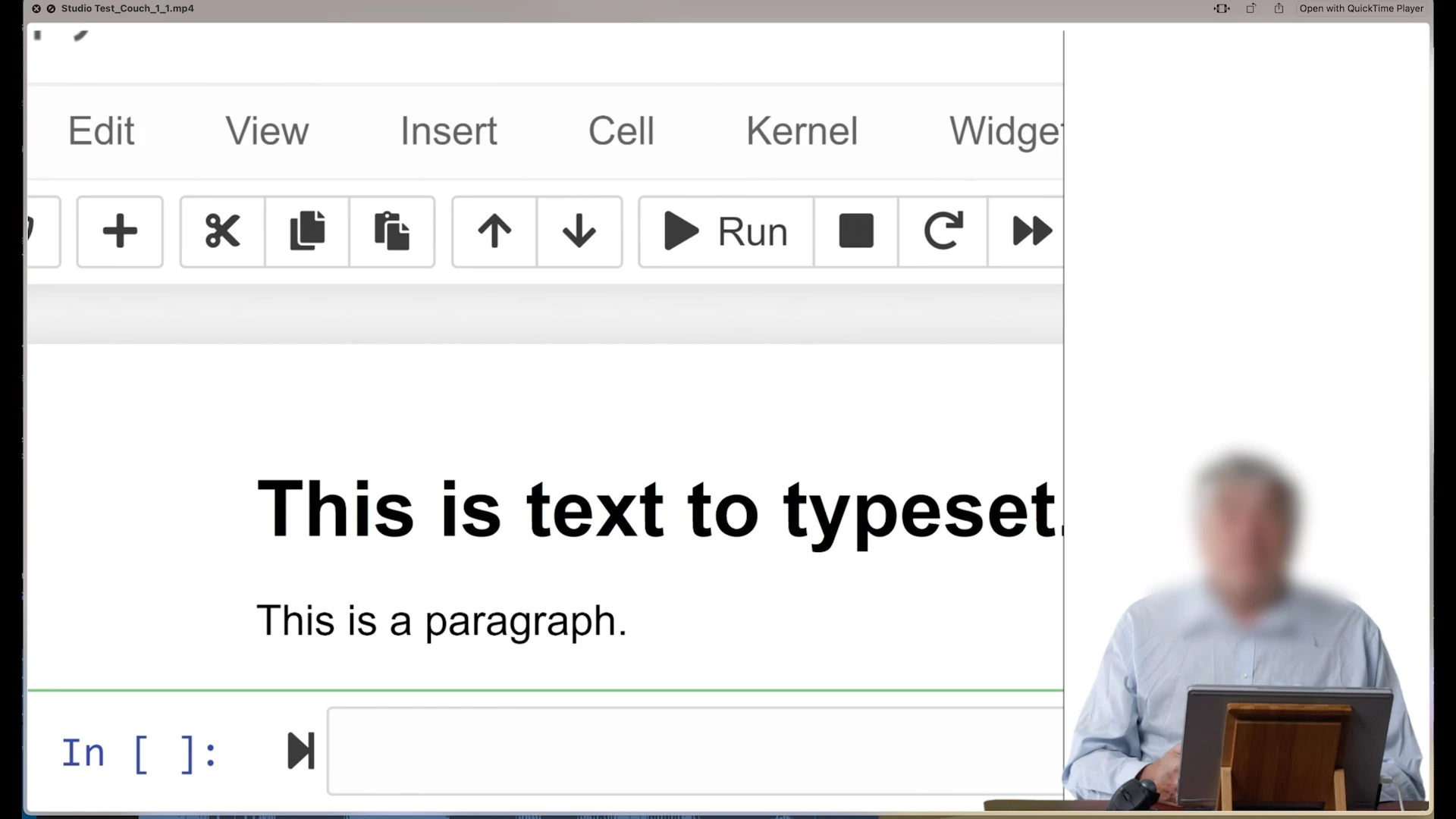Open the Edit menu

tap(101, 130)
